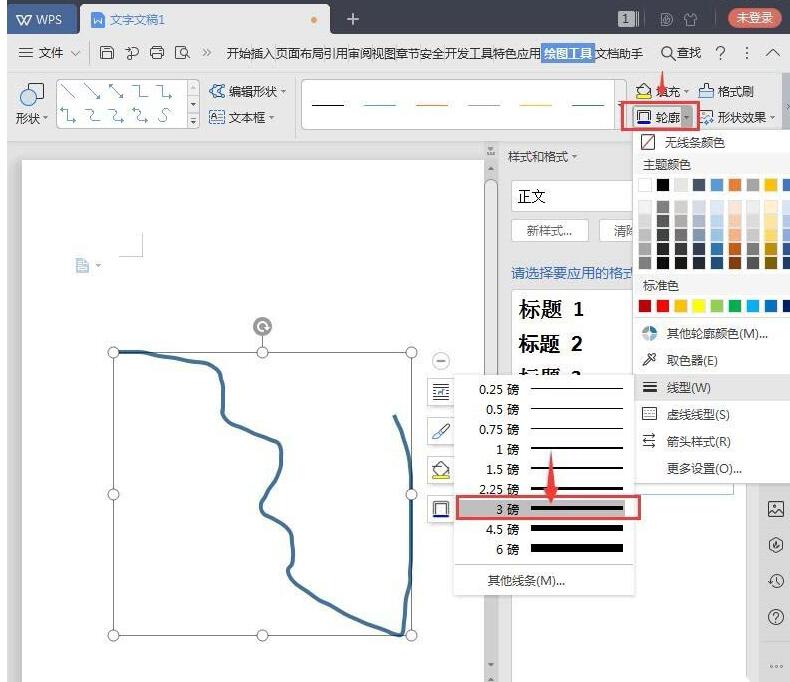
Task: Pick green swatch in standard colors
Action: [735, 306]
